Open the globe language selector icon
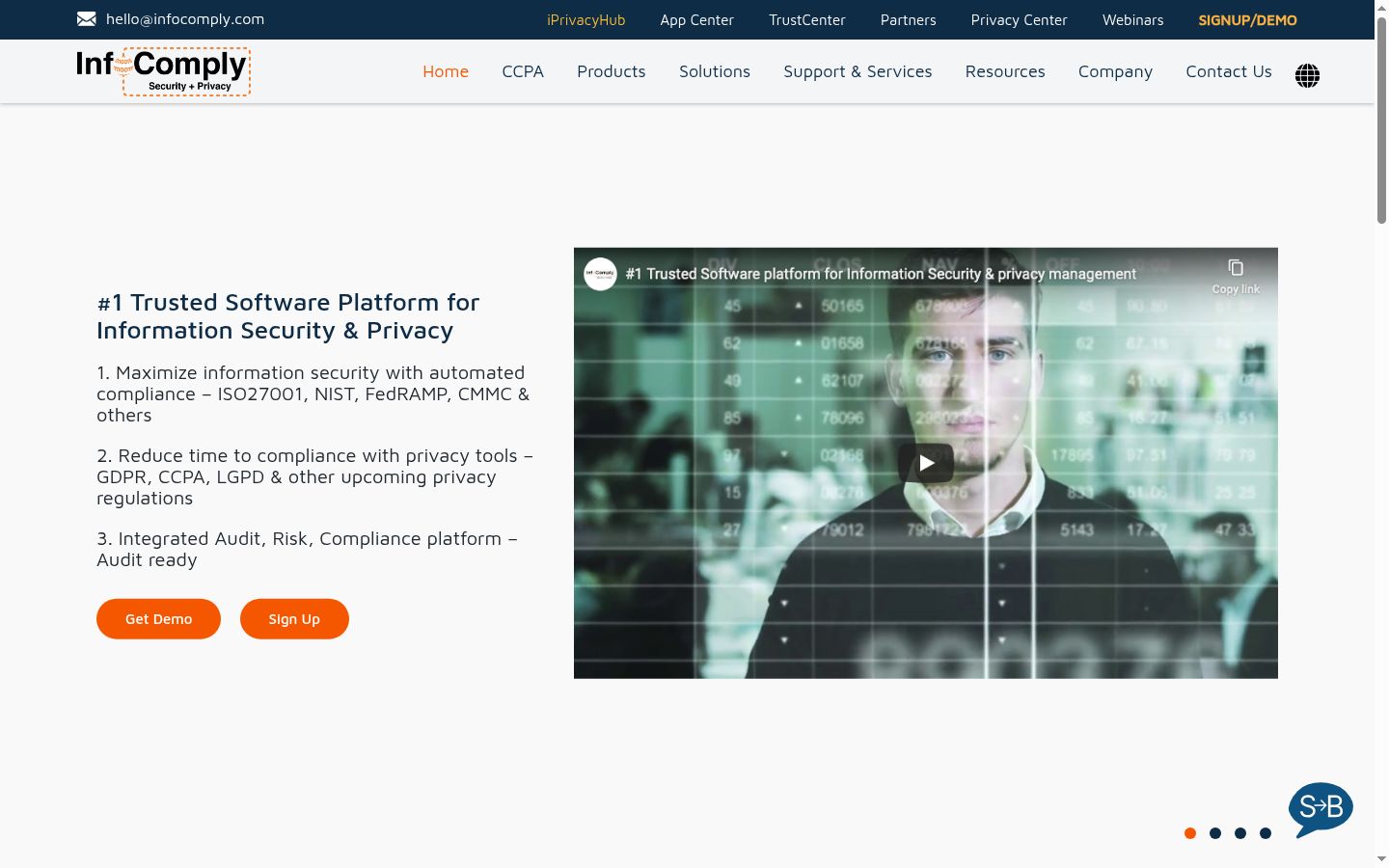Viewport: 1389px width, 868px height. [x=1307, y=75]
